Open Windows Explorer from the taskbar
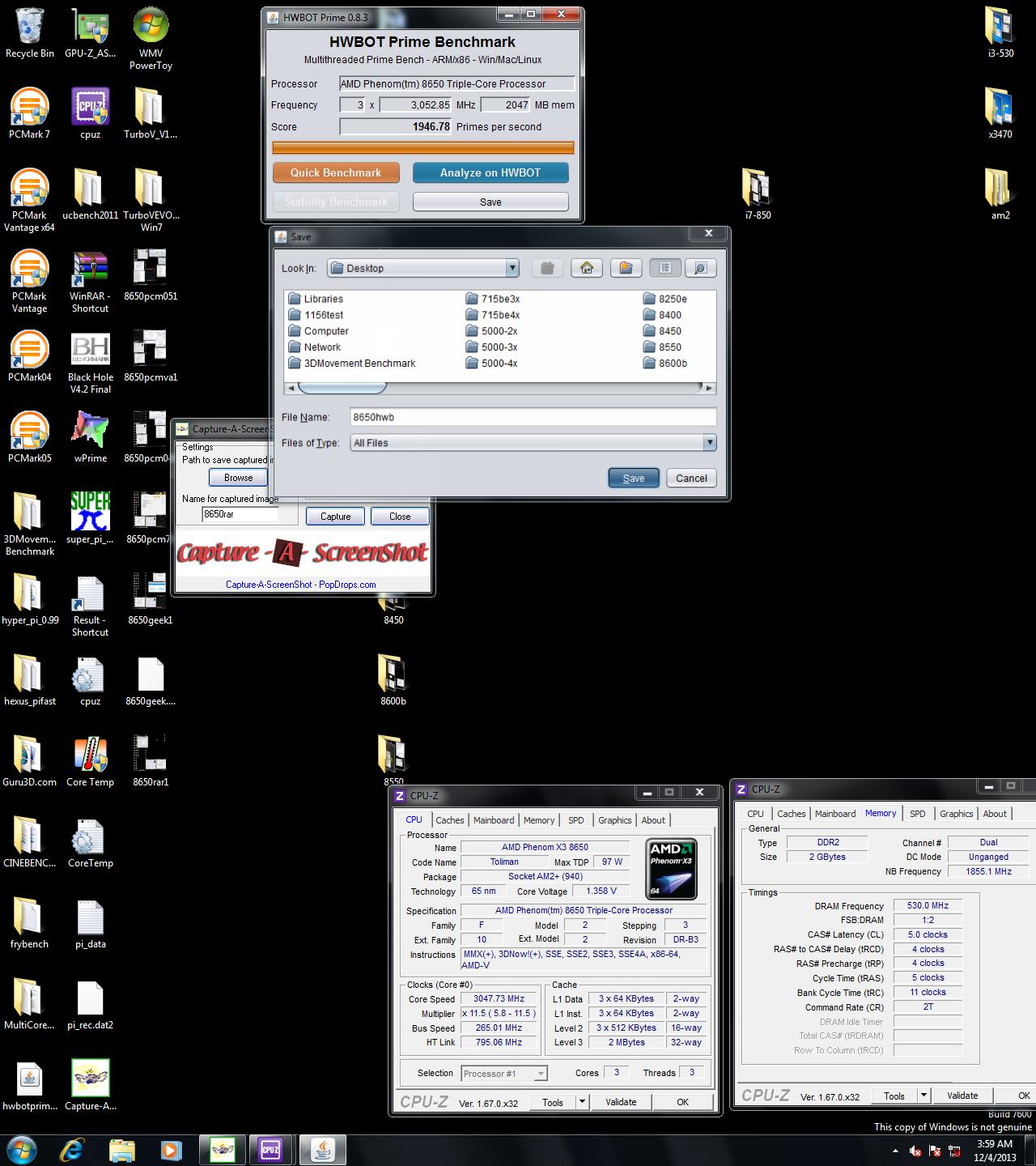Screen dimensions: 1036x1166 [122, 1150]
